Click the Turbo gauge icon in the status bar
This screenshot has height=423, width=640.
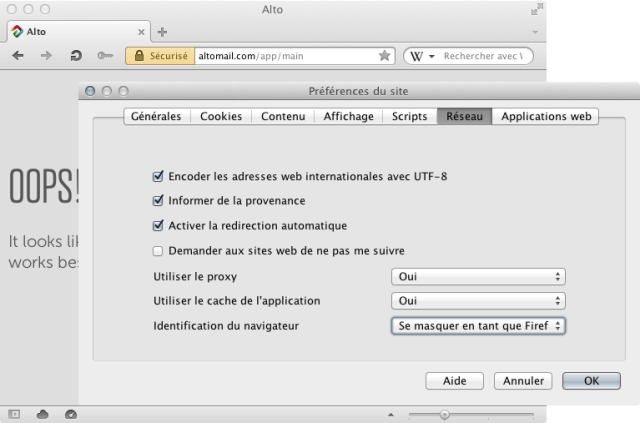[71, 414]
